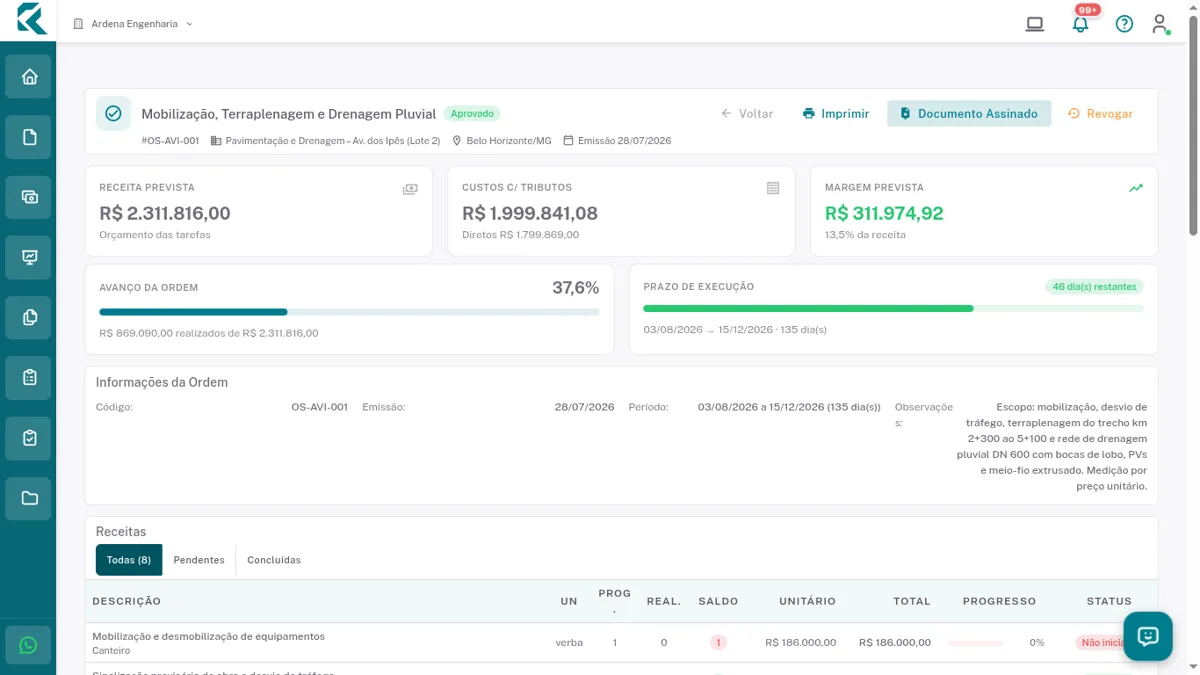Click the K logo in the header
Image resolution: width=1200 pixels, height=675 pixels.
click(31, 19)
